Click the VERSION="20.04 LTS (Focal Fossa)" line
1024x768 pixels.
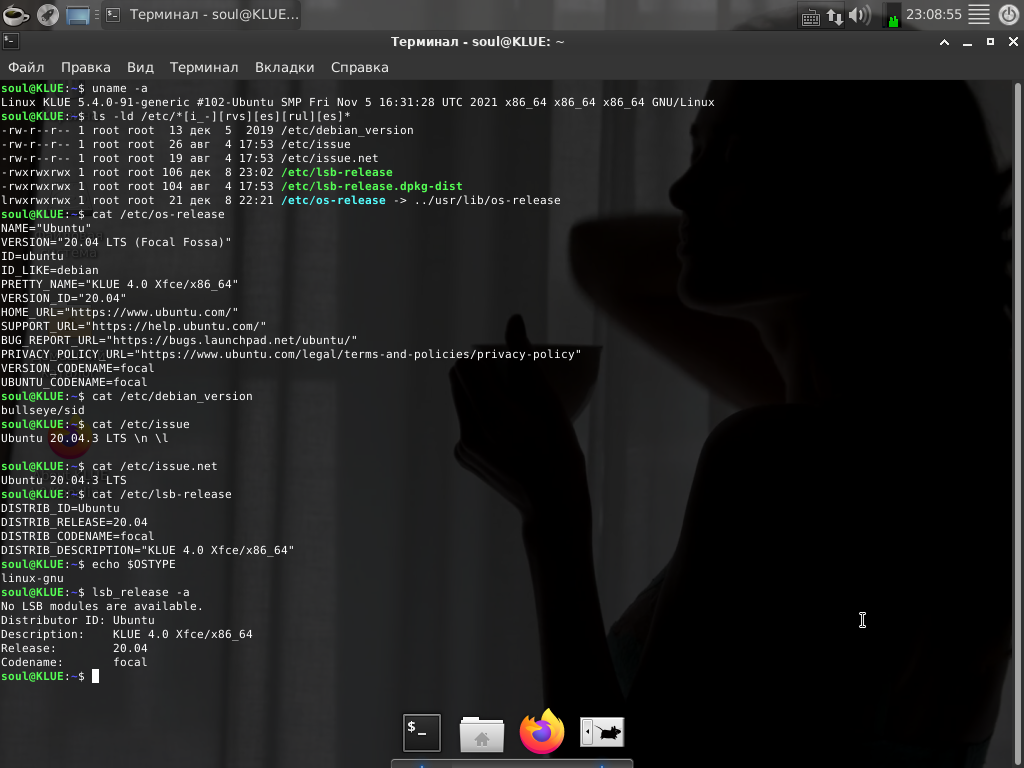[116, 242]
